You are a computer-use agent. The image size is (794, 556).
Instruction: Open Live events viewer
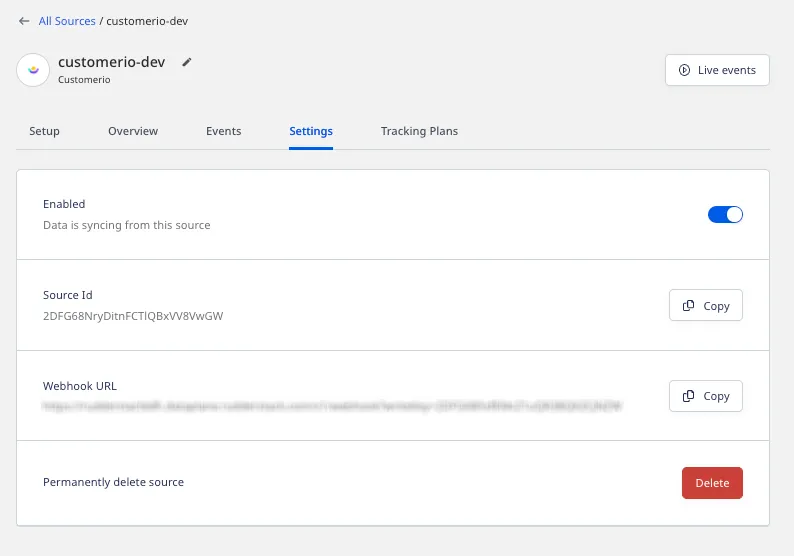click(717, 70)
